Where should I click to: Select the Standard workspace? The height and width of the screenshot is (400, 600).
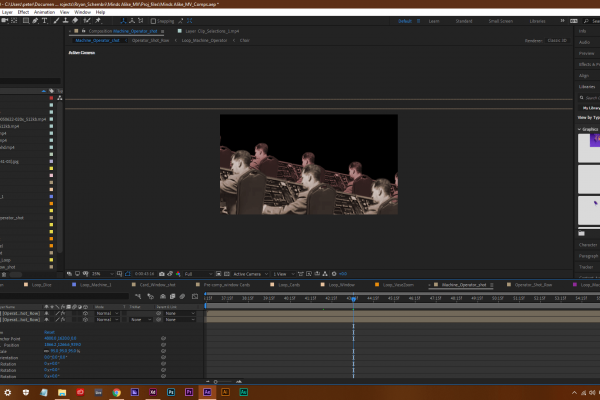464,21
